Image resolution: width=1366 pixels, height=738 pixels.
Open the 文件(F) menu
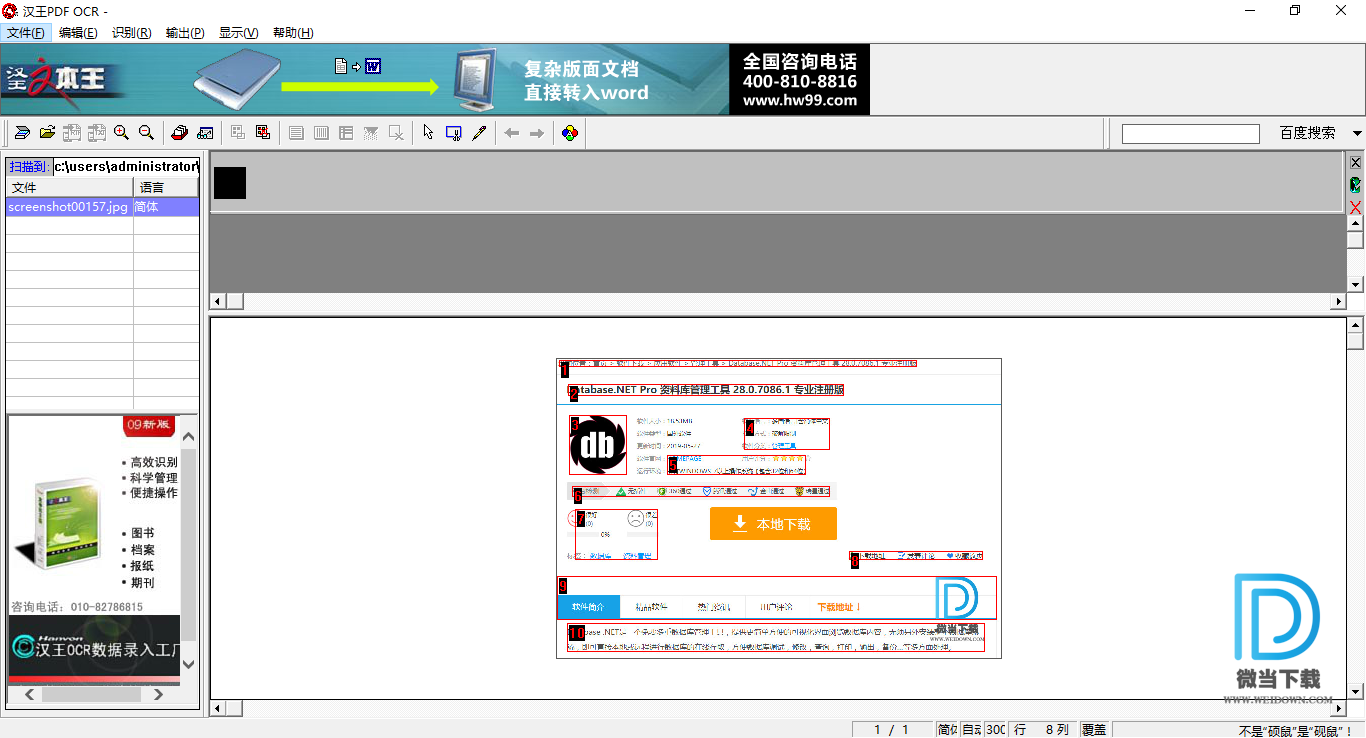tap(26, 33)
